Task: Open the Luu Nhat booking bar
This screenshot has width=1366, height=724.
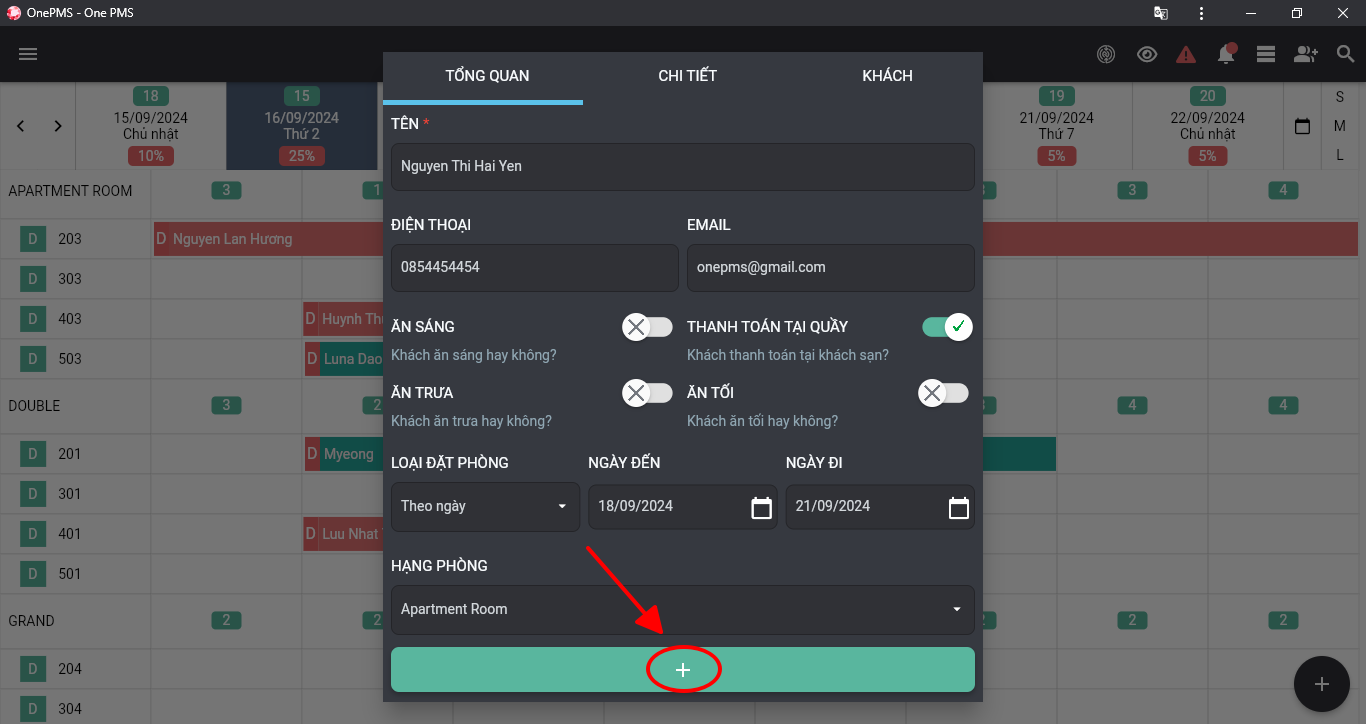Action: point(344,534)
